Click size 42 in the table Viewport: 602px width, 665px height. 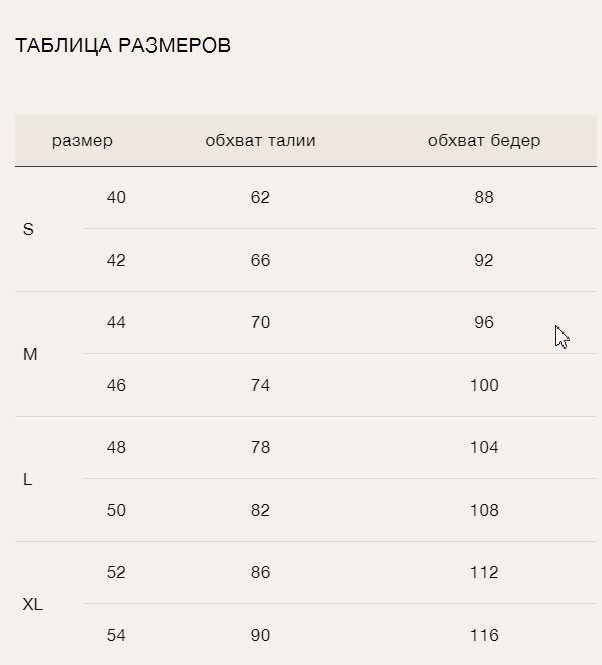116,260
